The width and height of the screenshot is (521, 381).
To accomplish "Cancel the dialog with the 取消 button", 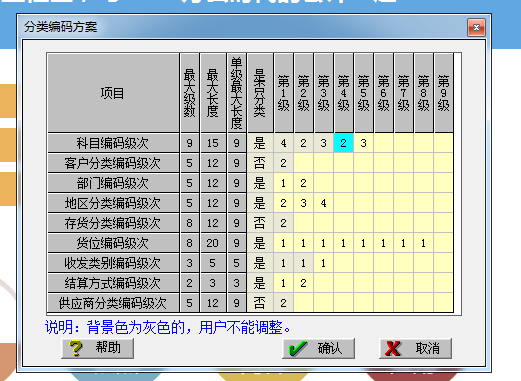I will point(415,348).
